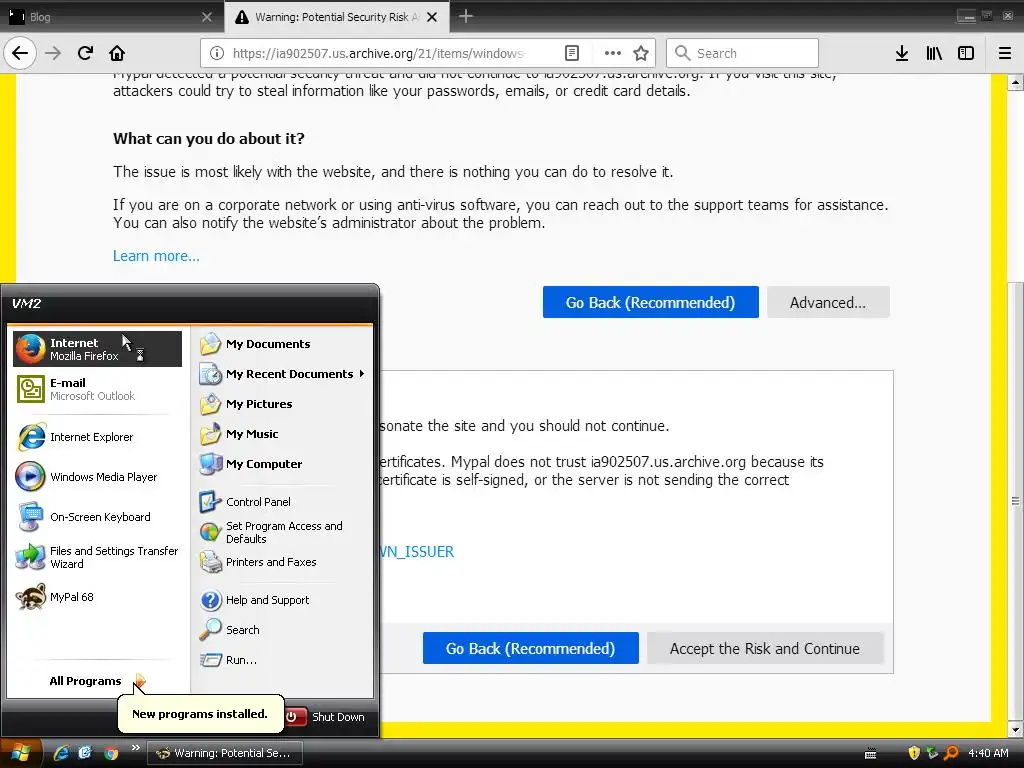This screenshot has height=768, width=1024.
Task: Click page scrollbar up arrow
Action: [1016, 82]
